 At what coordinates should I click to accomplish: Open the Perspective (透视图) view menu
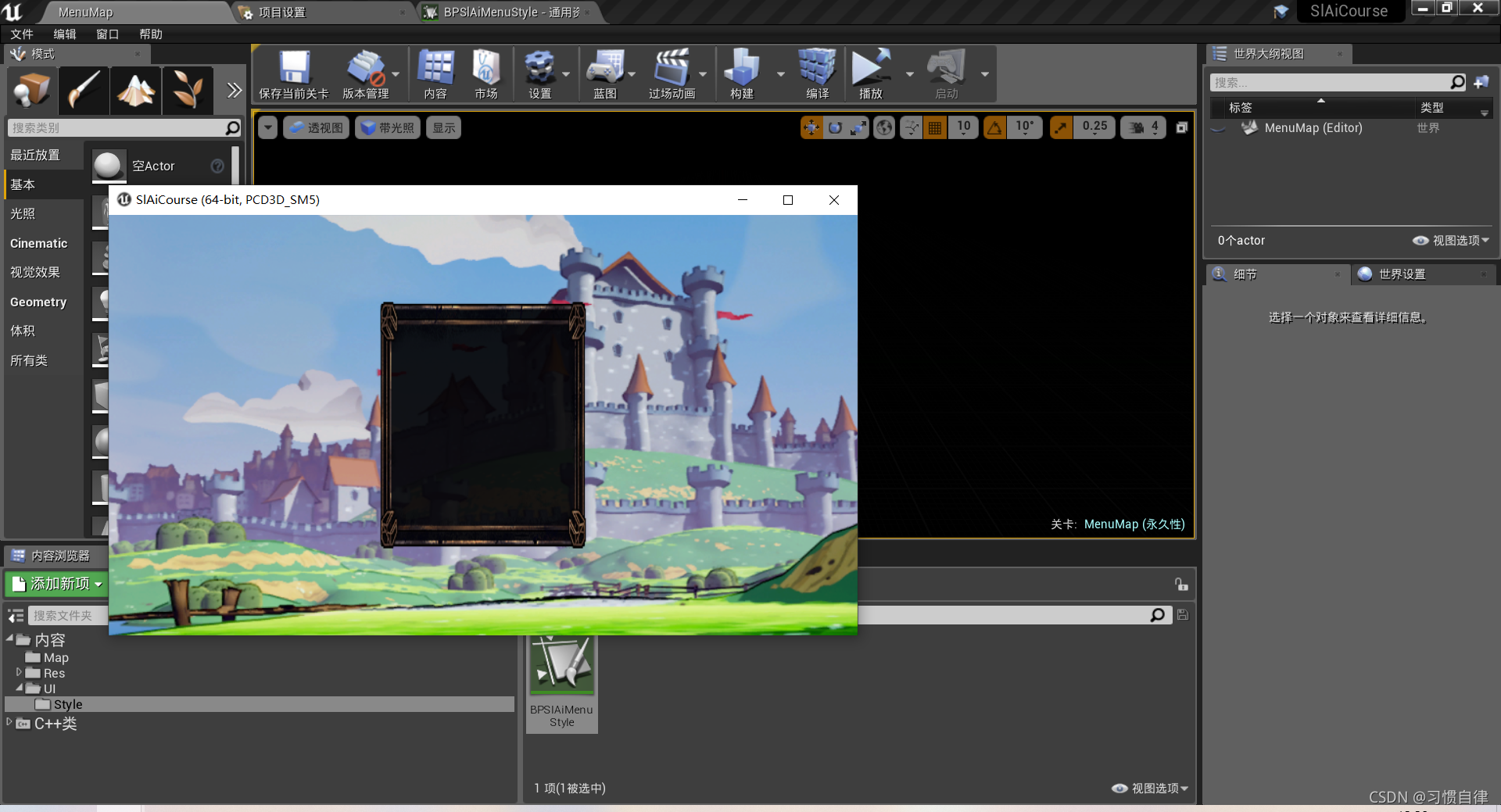(317, 127)
